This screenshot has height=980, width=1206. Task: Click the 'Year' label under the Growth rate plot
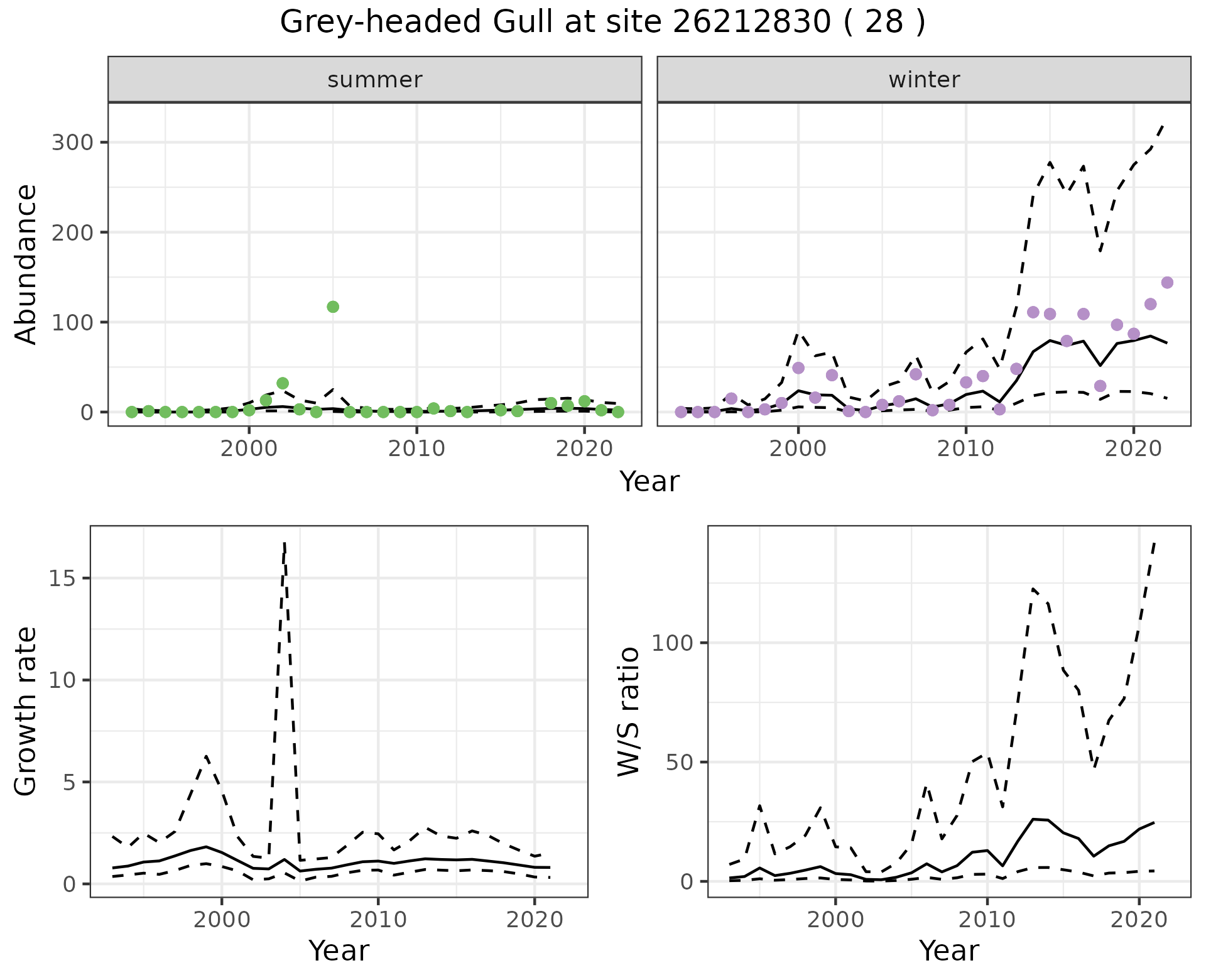(x=339, y=950)
